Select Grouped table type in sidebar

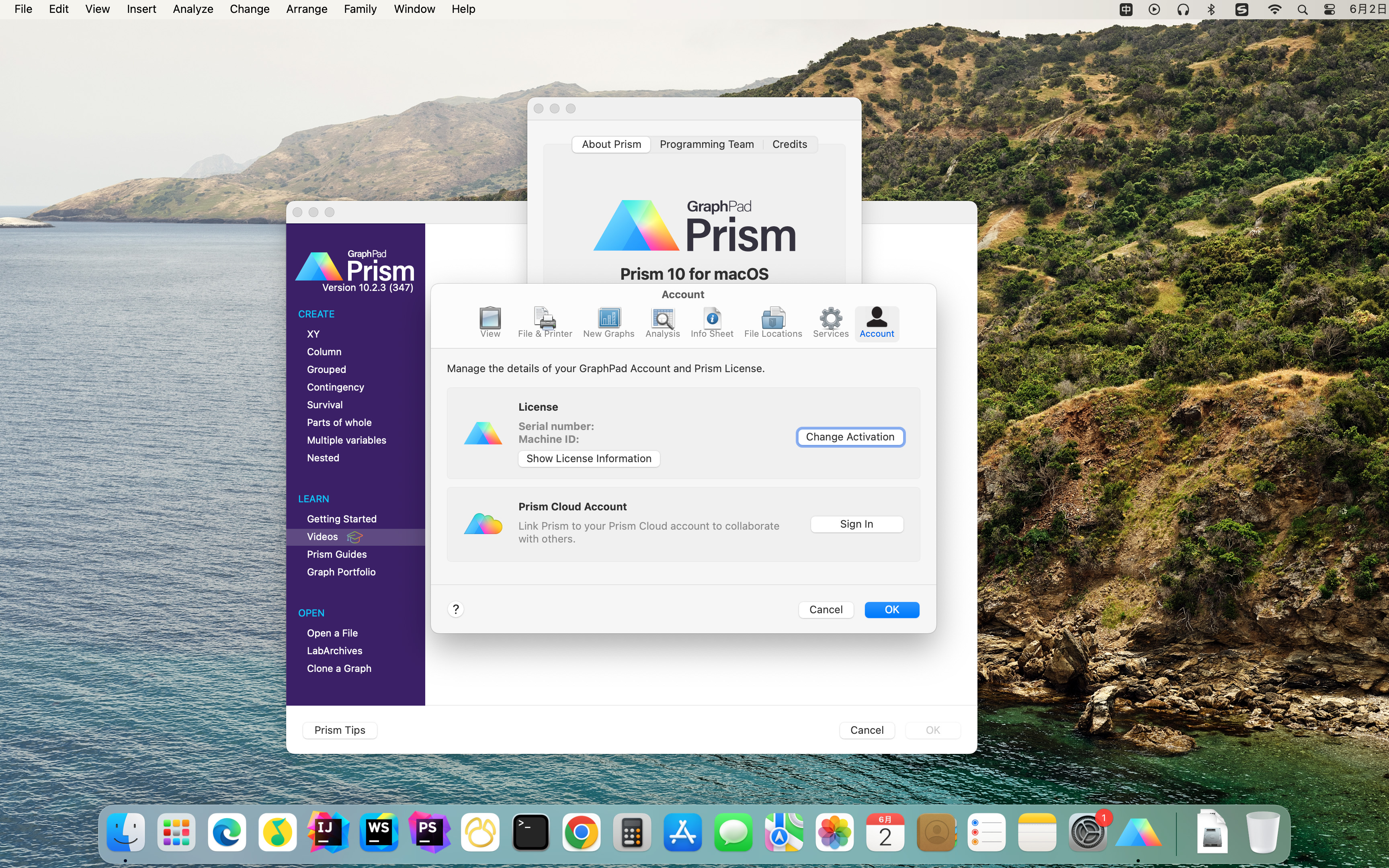click(x=326, y=370)
